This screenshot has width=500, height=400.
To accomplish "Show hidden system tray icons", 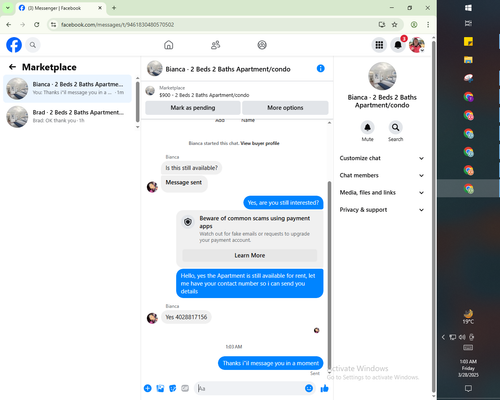I will tap(443, 337).
